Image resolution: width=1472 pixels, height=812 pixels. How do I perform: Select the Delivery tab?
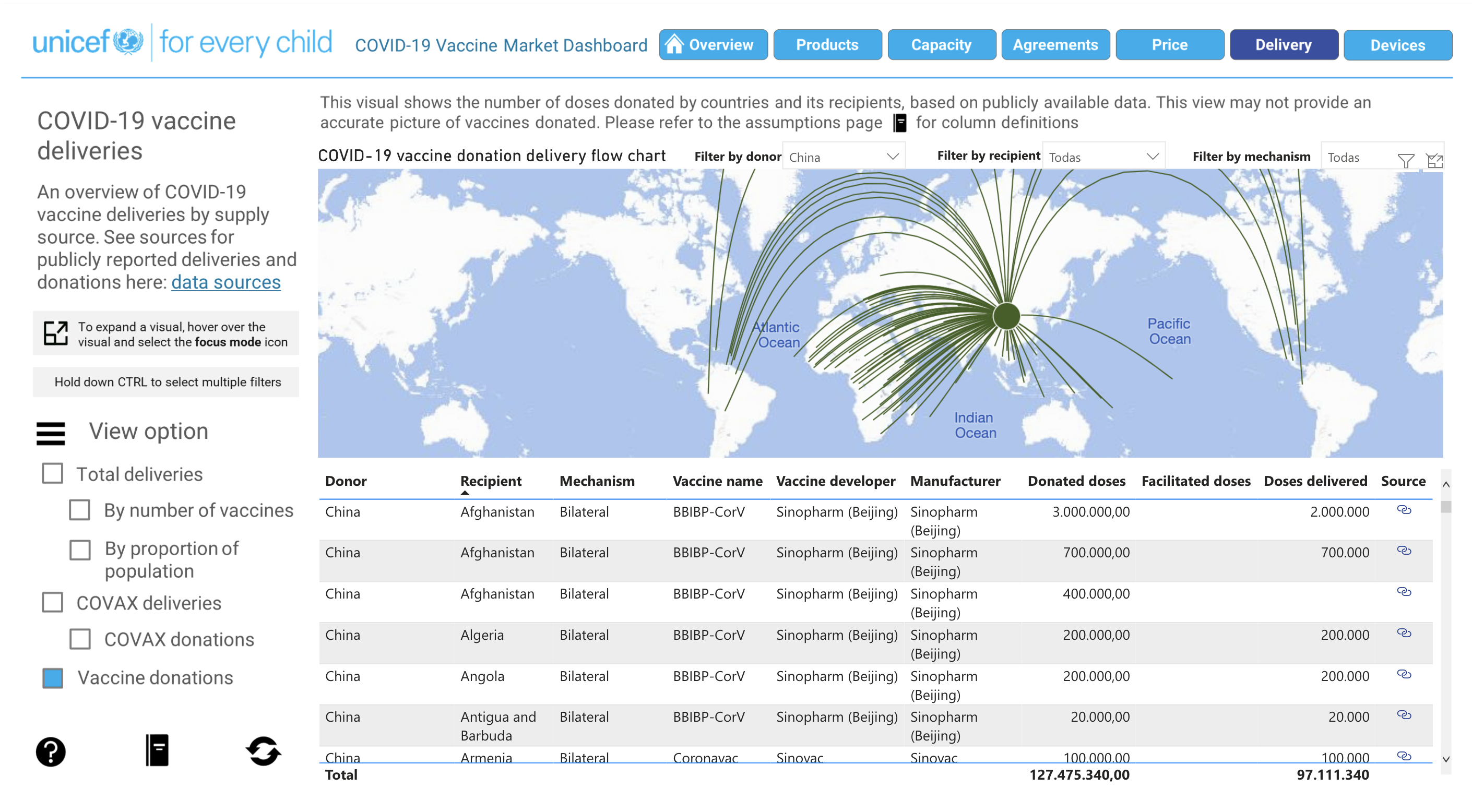pyautogui.click(x=1284, y=44)
